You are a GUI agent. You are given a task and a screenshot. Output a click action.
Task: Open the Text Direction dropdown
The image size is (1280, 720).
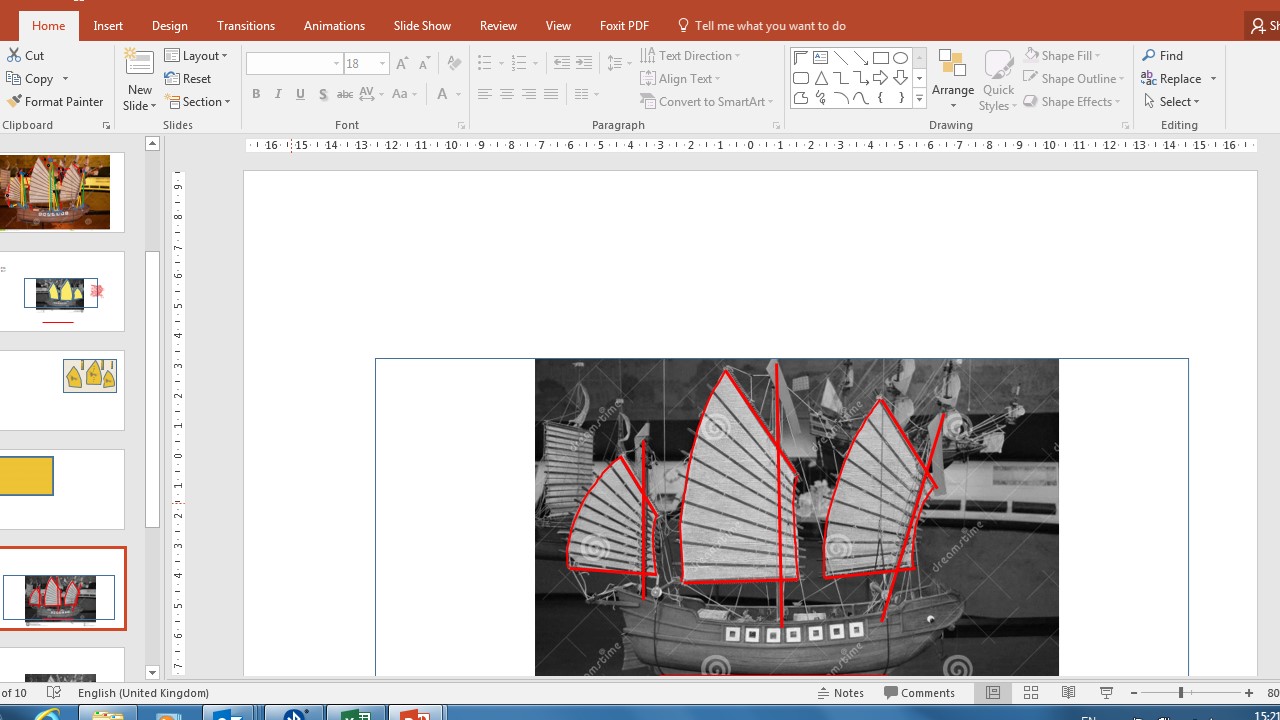coord(691,55)
